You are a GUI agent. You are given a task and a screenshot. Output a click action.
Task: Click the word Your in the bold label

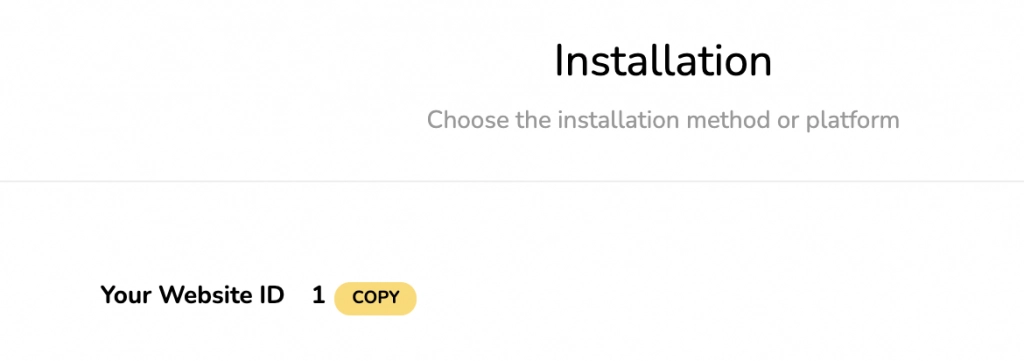click(x=127, y=296)
